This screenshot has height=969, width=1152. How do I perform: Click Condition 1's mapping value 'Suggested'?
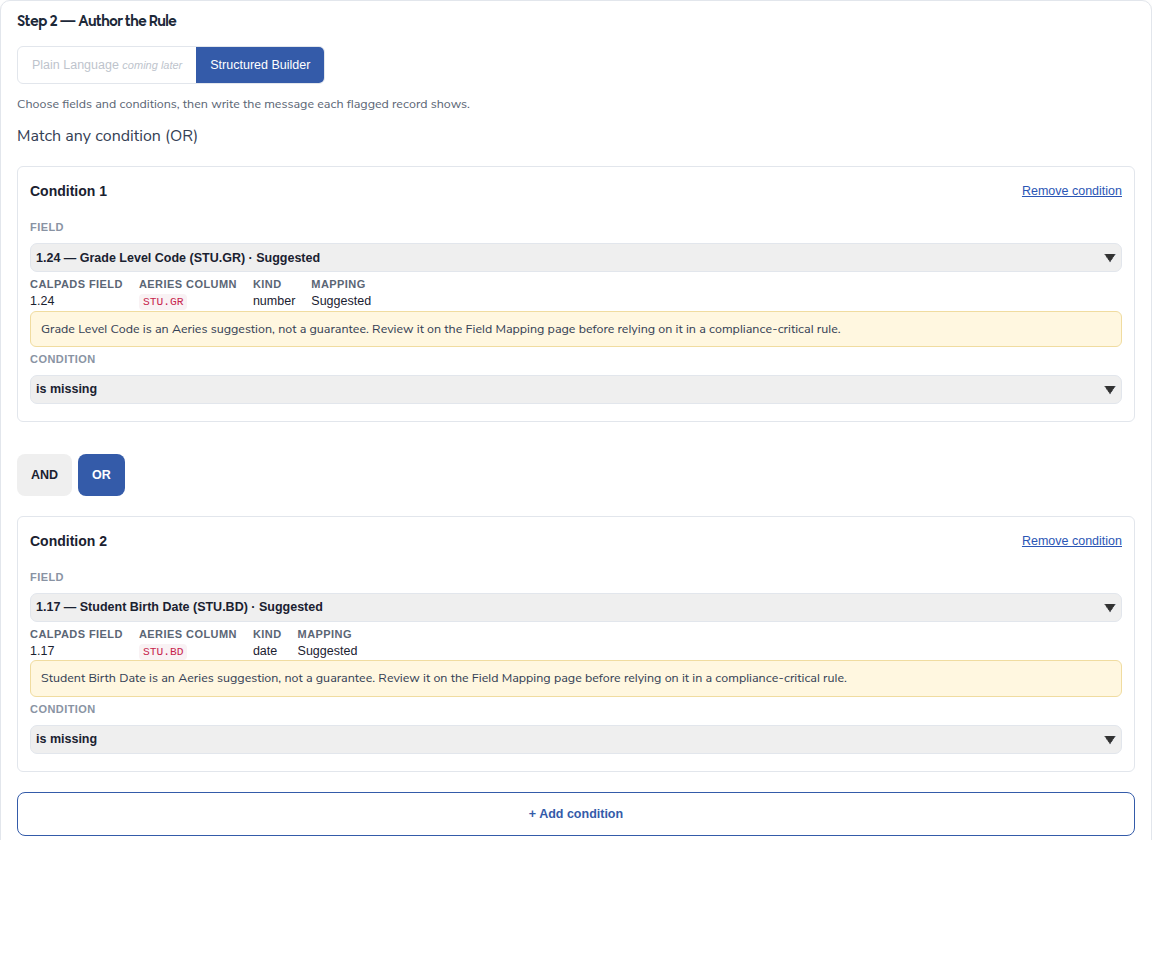(341, 301)
